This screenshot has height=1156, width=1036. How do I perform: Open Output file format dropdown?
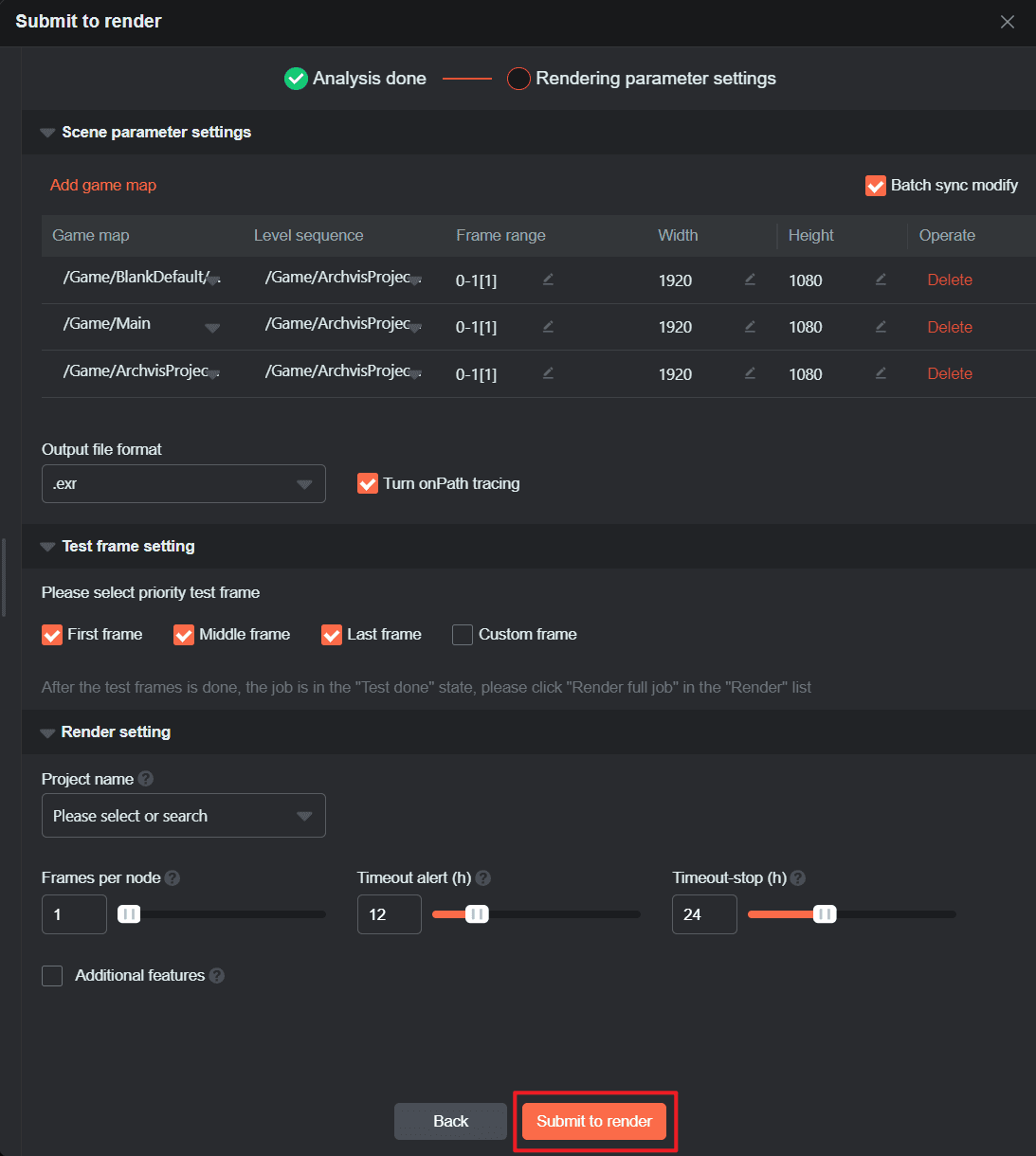184,484
